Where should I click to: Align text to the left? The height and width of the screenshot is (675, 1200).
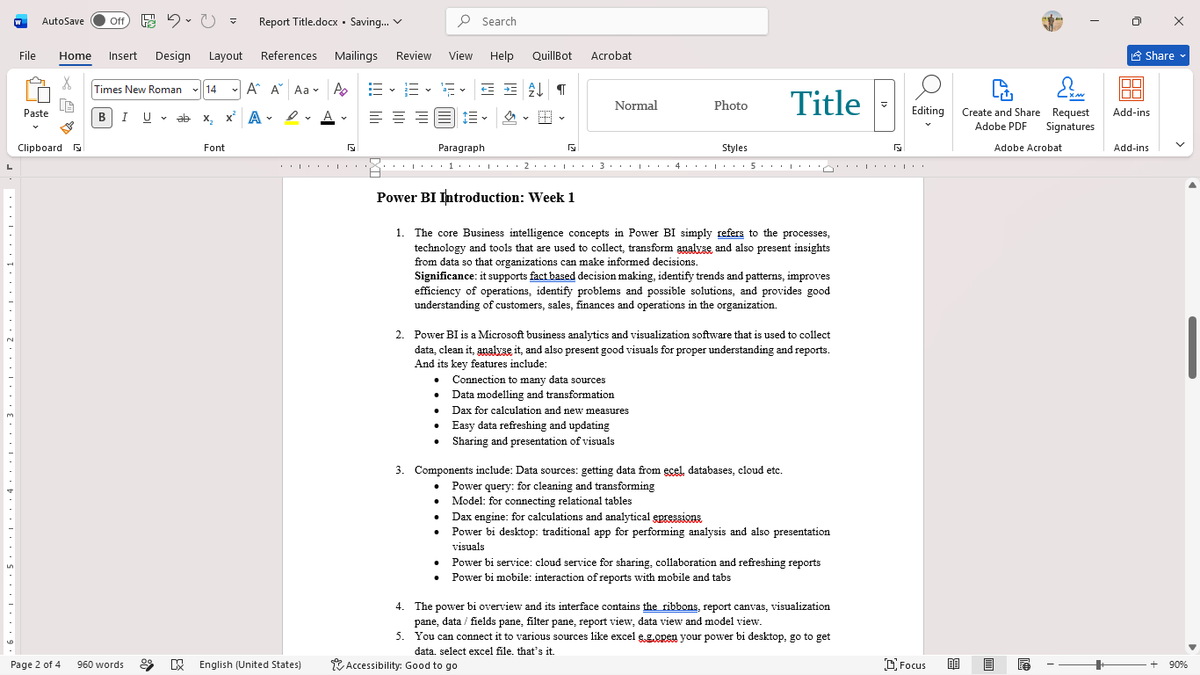(377, 118)
